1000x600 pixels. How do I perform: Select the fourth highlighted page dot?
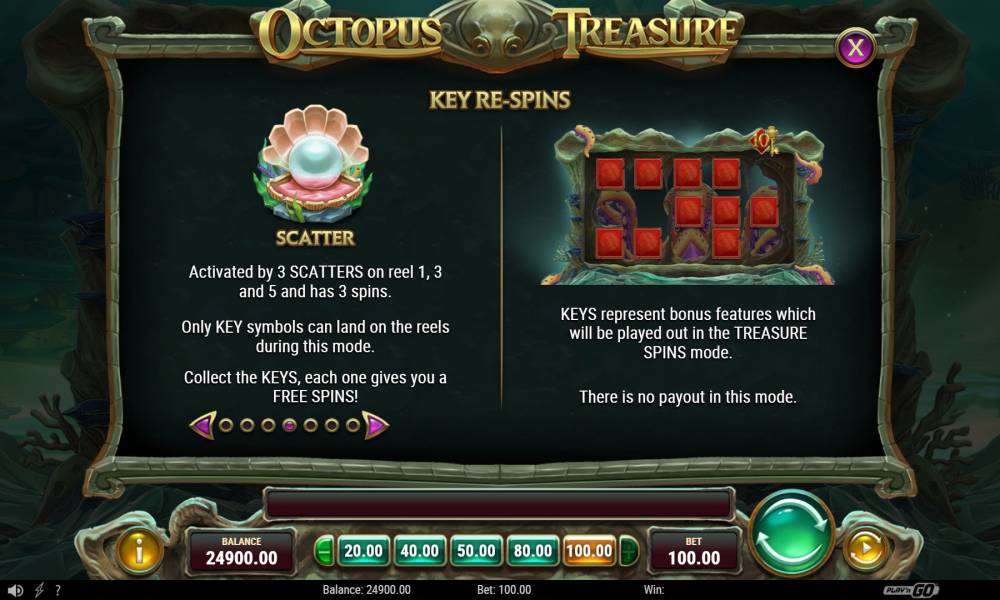[290, 425]
